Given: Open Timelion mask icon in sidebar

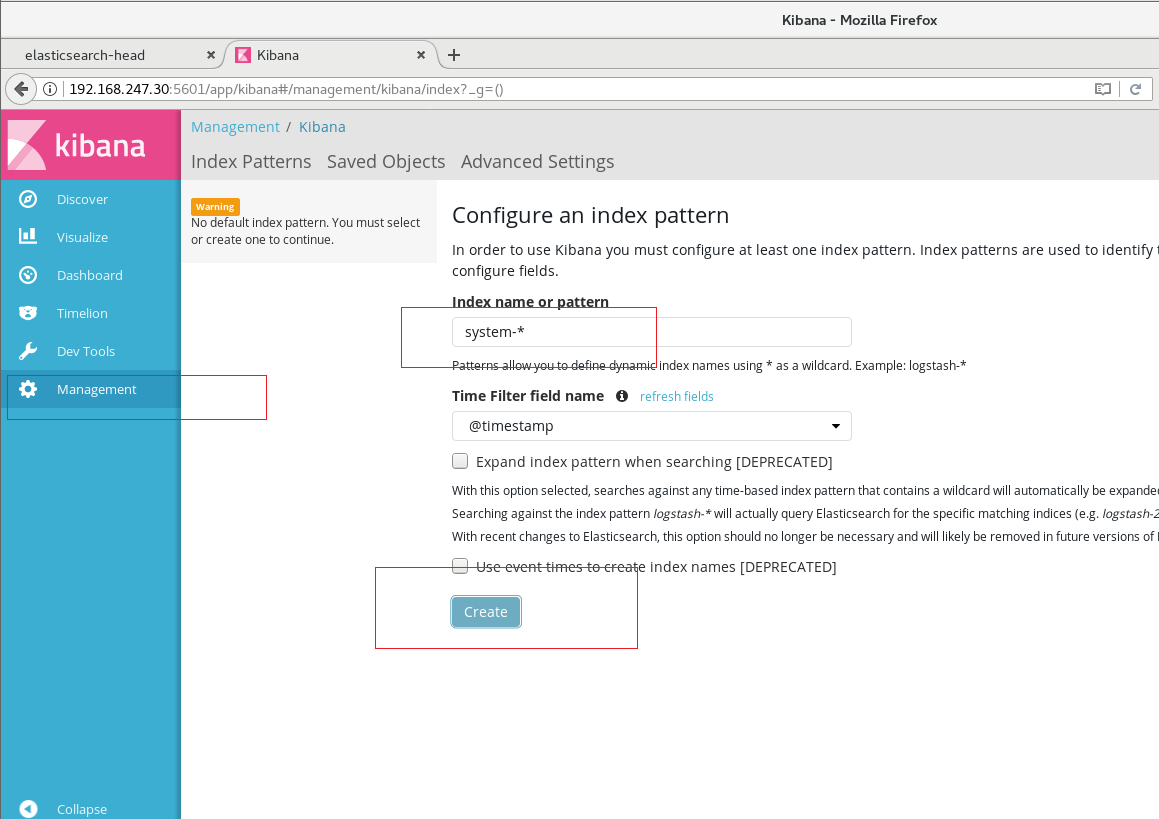Looking at the screenshot, I should (x=28, y=313).
